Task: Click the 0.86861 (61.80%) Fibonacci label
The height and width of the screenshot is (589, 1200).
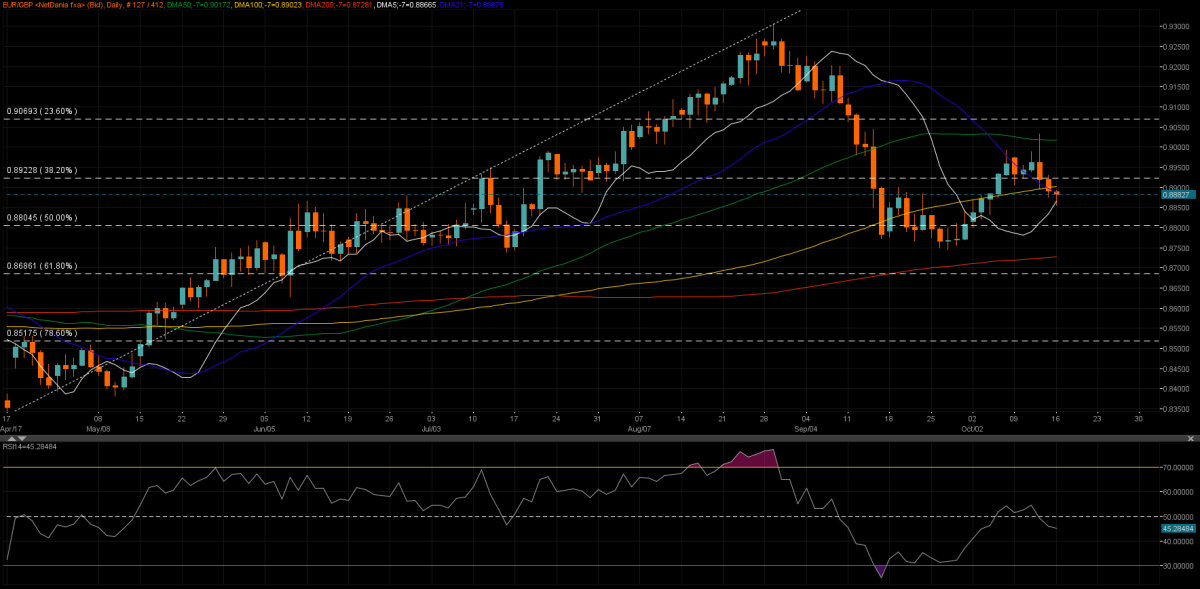Action: click(42, 265)
